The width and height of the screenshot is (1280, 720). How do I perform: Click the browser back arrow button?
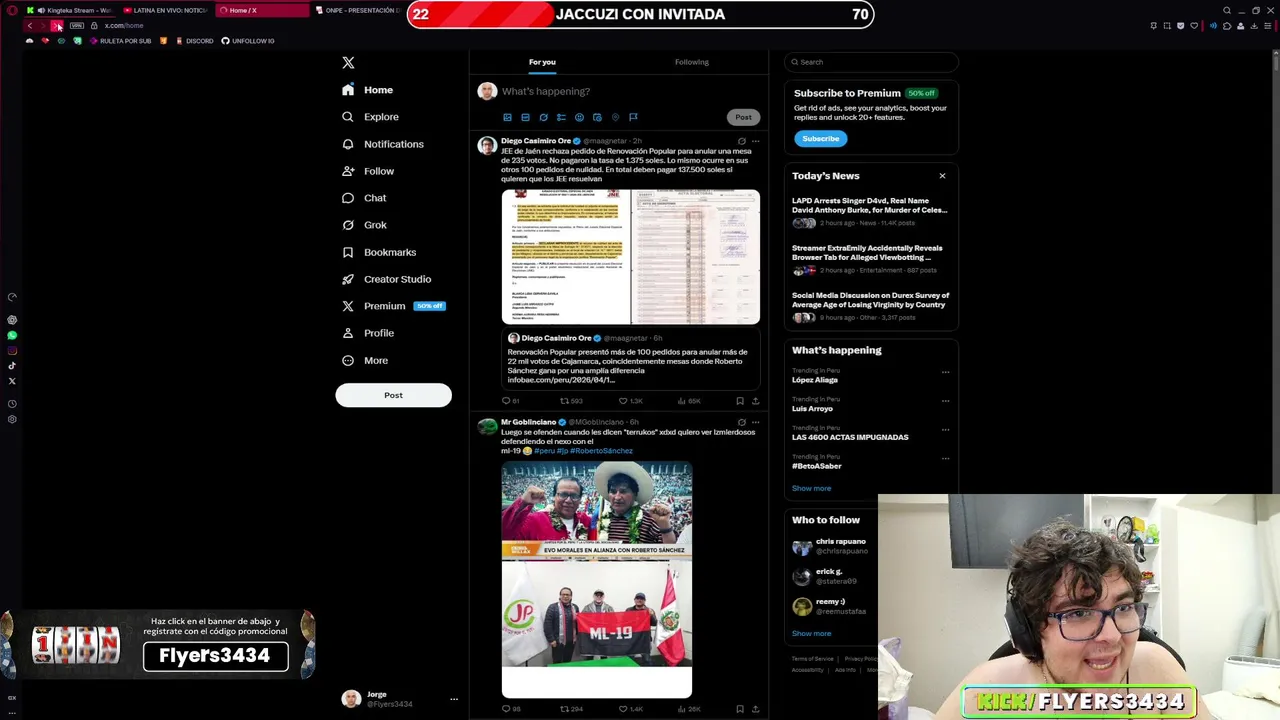(30, 26)
